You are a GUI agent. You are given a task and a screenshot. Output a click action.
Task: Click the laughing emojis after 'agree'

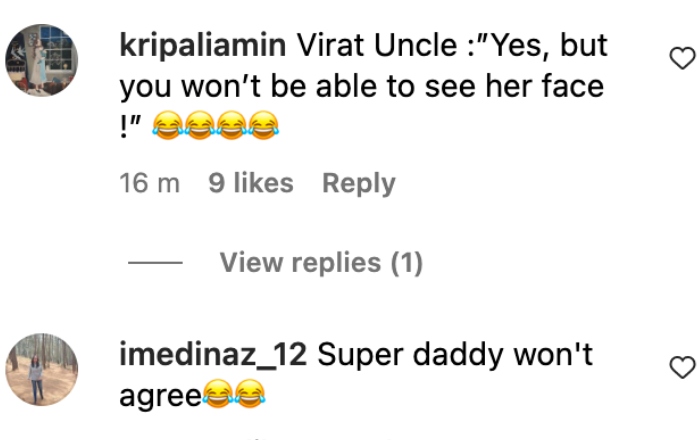point(231,397)
